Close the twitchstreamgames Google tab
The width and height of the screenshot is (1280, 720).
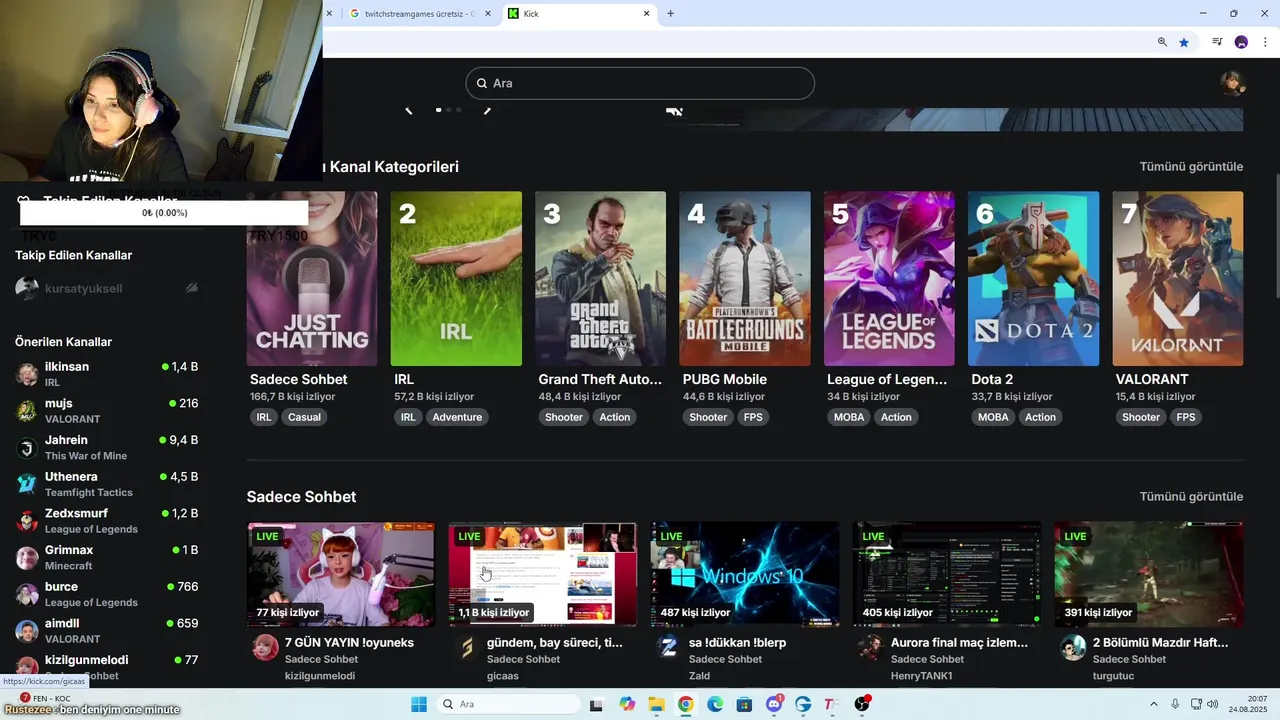click(488, 13)
